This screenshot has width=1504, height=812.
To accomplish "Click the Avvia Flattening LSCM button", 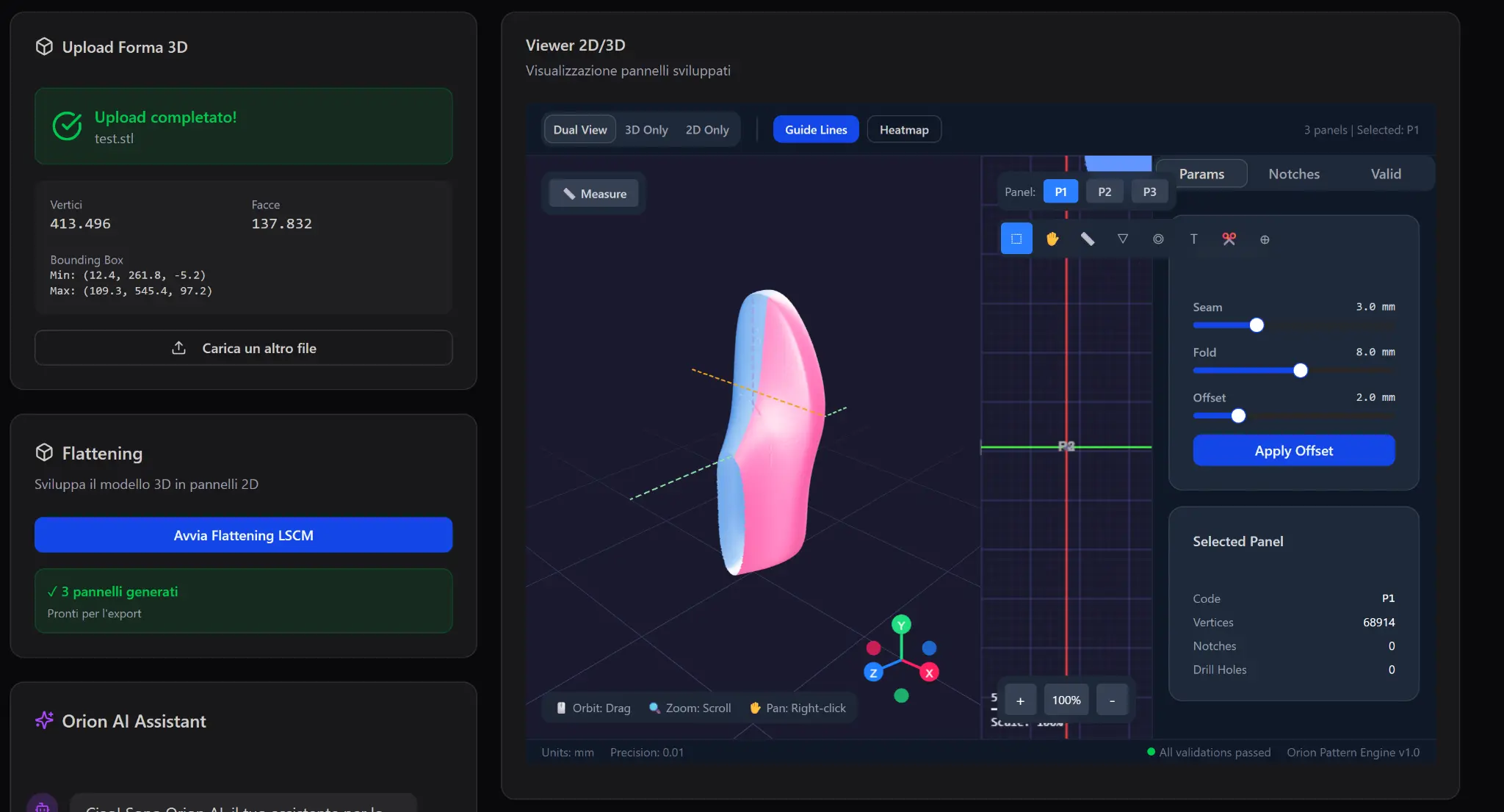I will [243, 535].
